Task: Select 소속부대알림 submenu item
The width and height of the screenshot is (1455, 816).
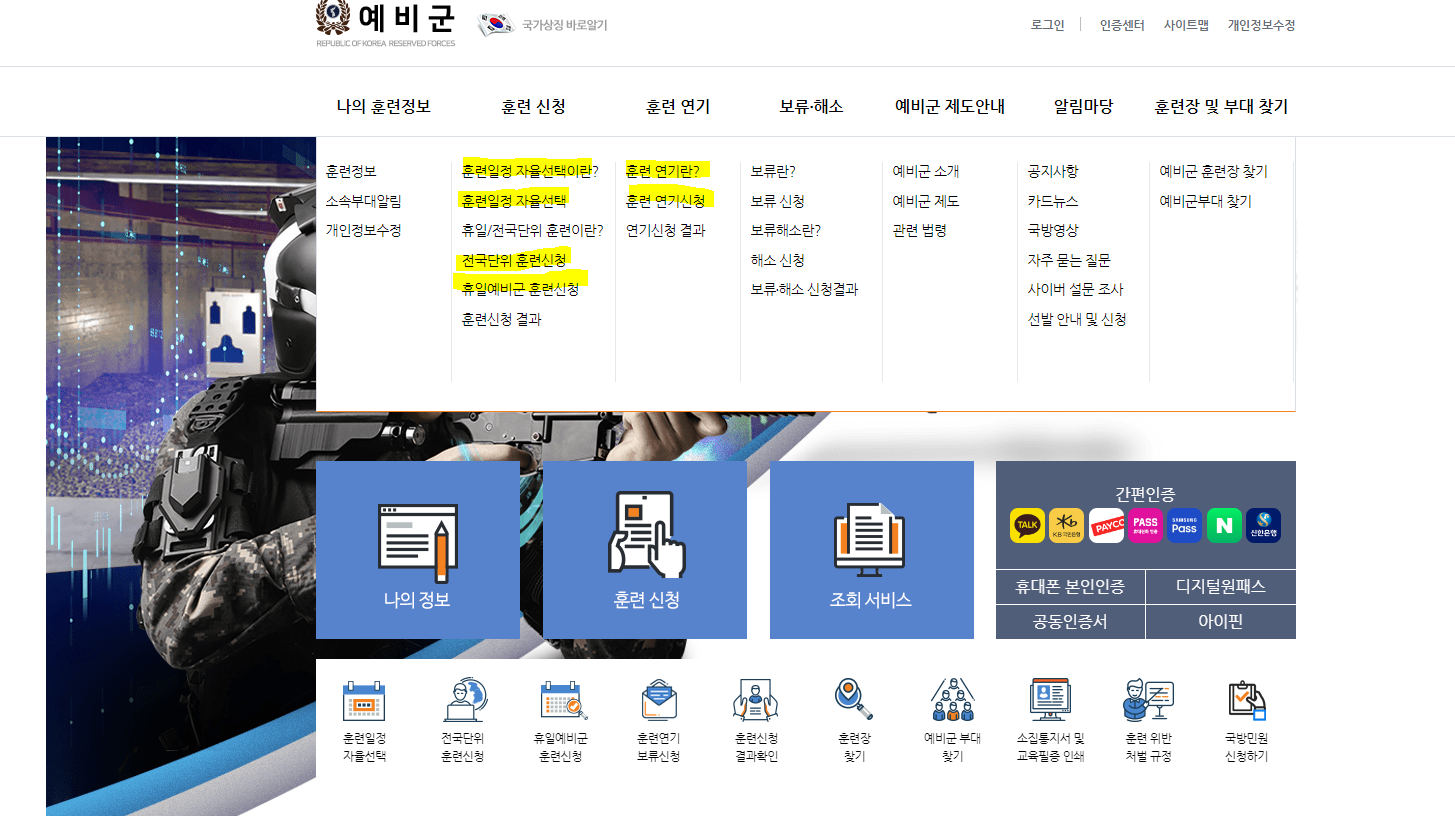Action: point(363,201)
